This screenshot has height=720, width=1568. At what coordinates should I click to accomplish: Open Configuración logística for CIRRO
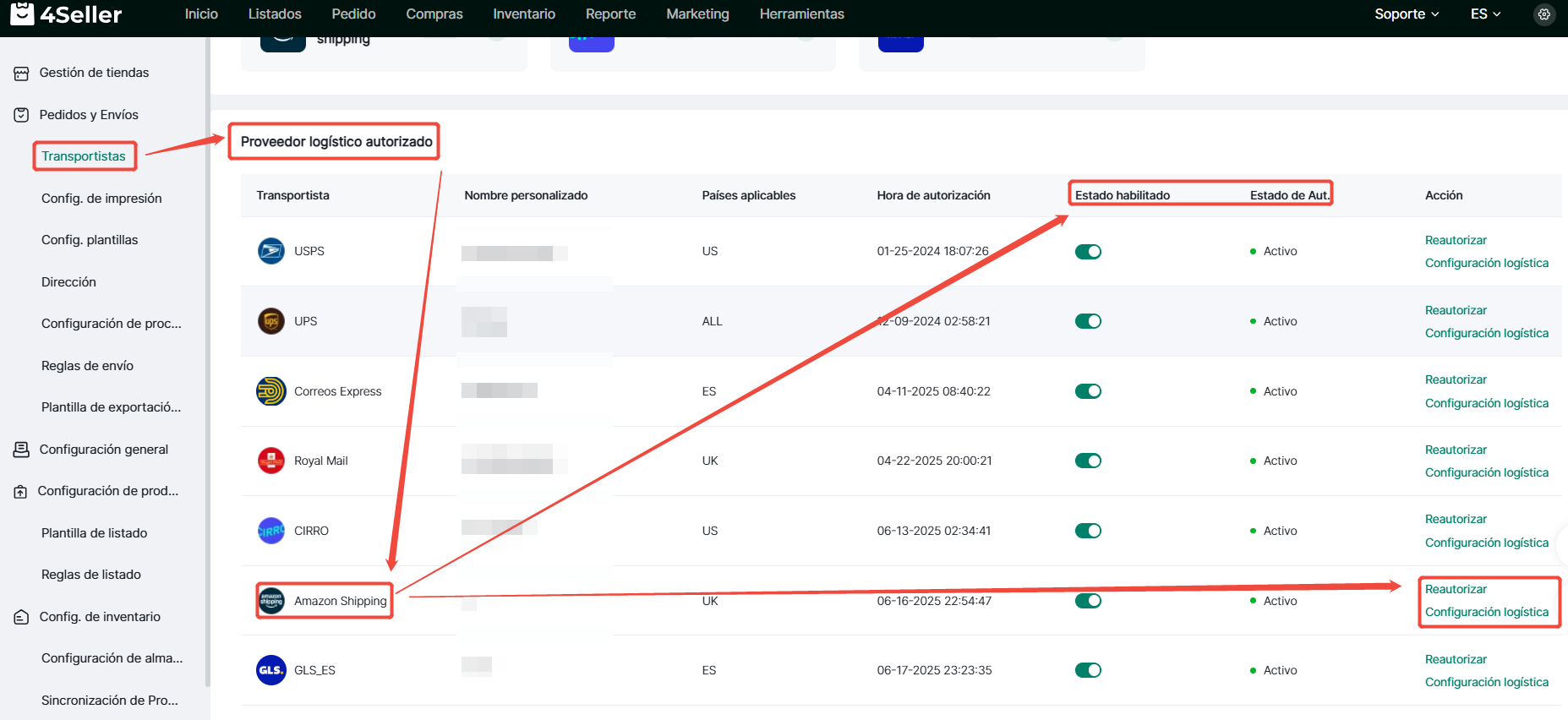[1487, 543]
